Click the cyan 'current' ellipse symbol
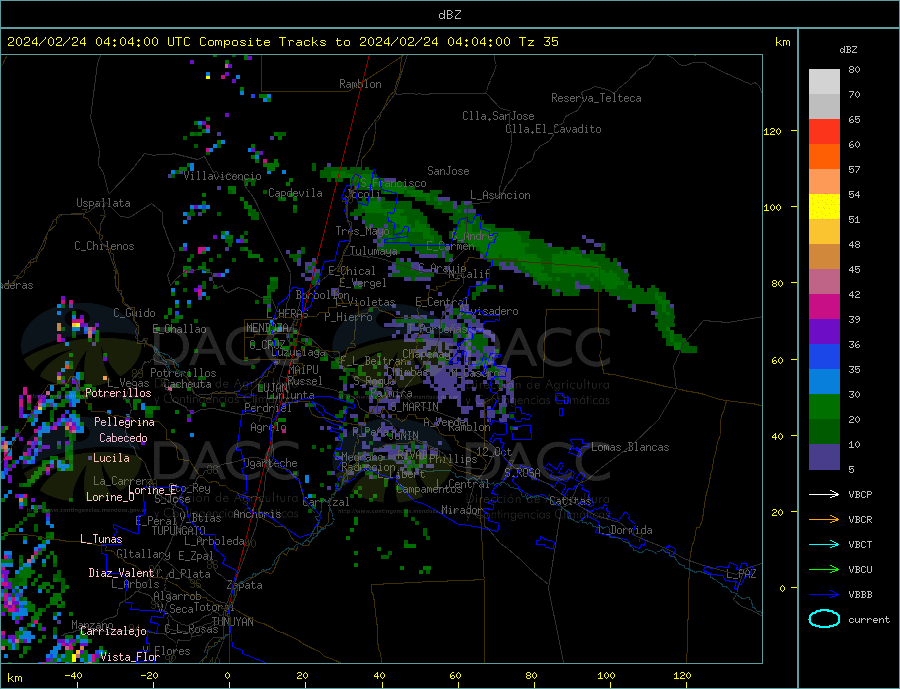900x689 pixels. [x=824, y=619]
